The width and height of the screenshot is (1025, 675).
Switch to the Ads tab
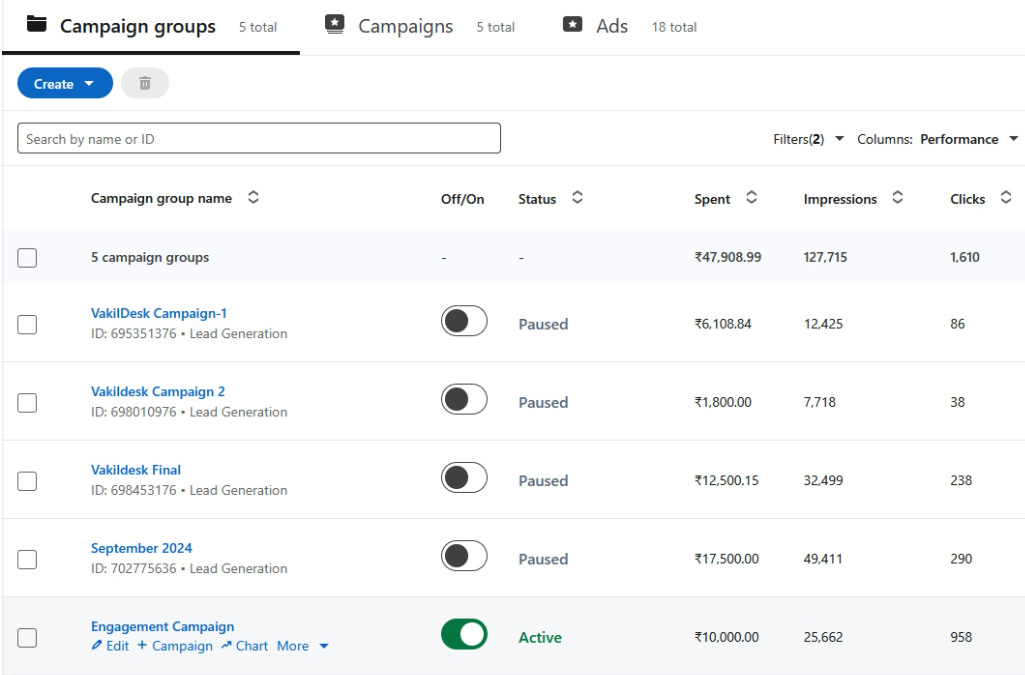[x=611, y=27]
